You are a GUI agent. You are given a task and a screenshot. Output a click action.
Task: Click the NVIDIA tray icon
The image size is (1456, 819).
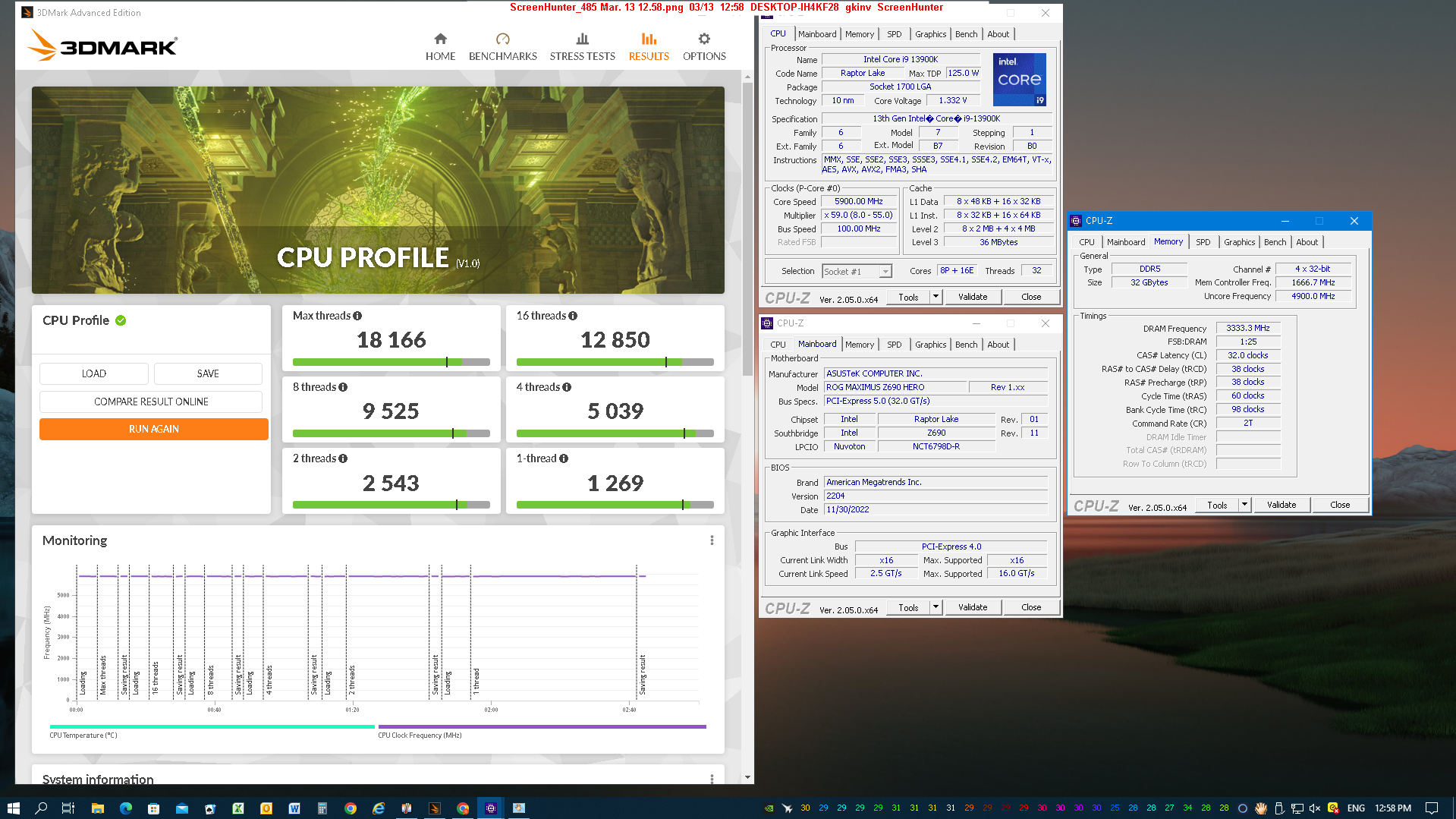click(769, 808)
